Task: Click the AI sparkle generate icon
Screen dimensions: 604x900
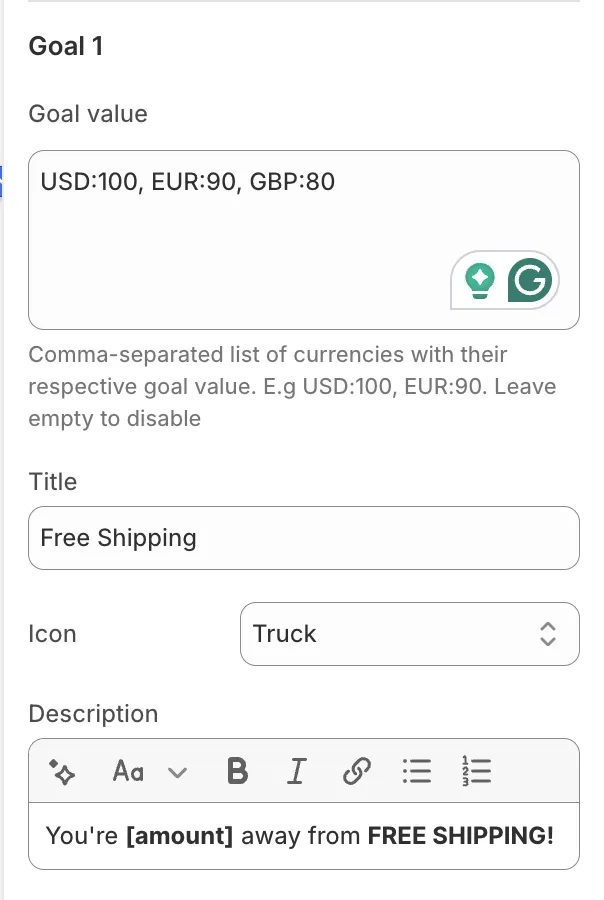Action: click(x=62, y=771)
